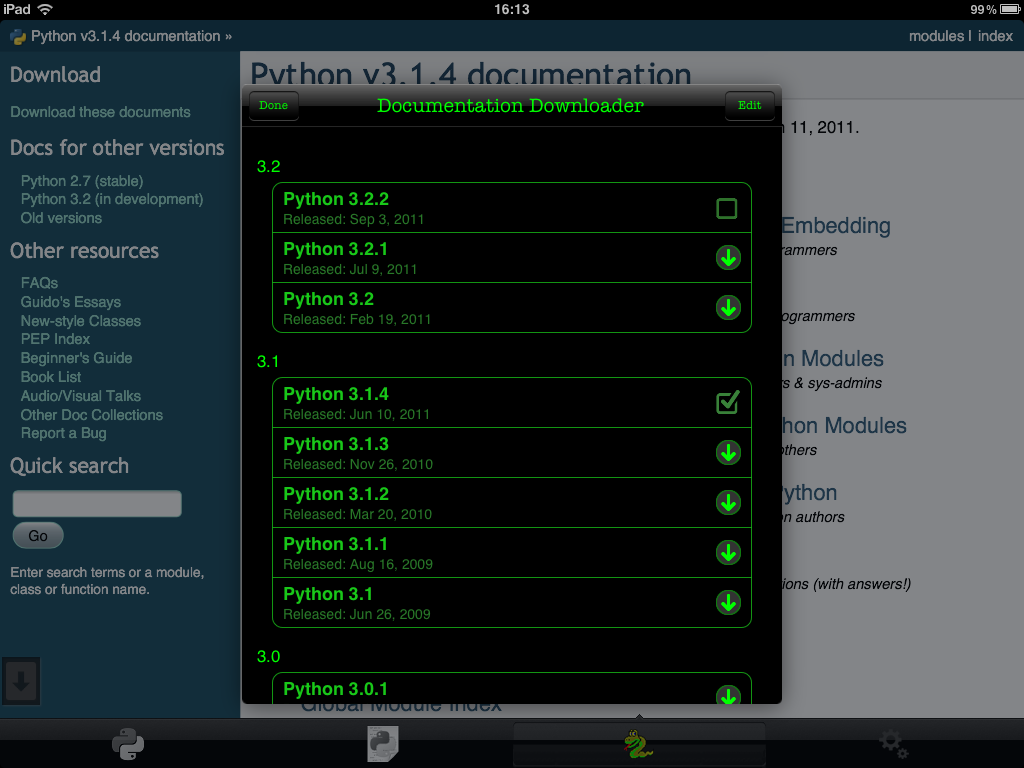
Task: Click the Go search button
Action: tap(38, 536)
